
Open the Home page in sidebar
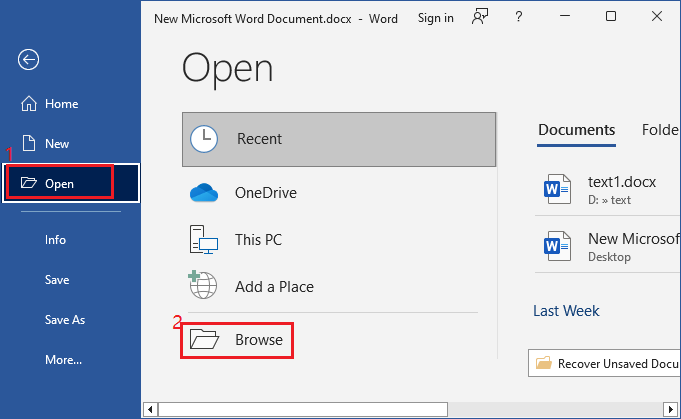[x=70, y=104]
